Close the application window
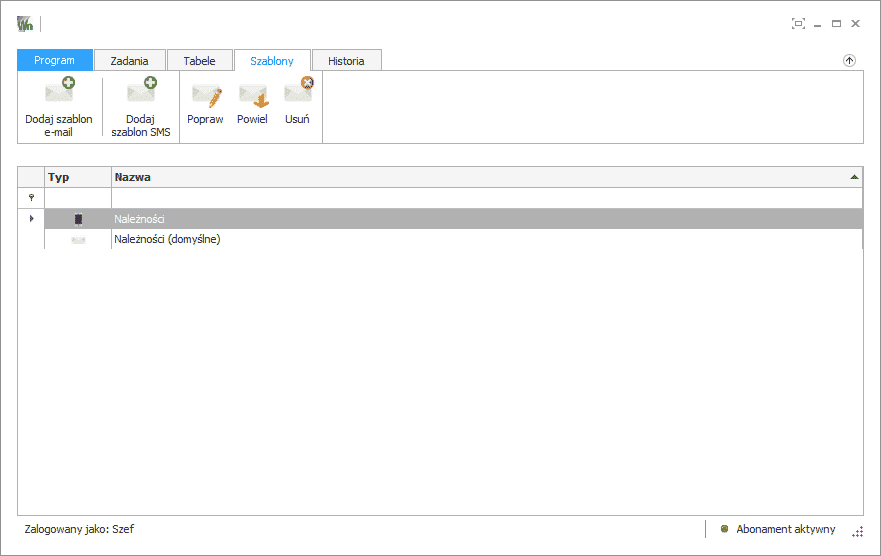 pyautogui.click(x=855, y=24)
